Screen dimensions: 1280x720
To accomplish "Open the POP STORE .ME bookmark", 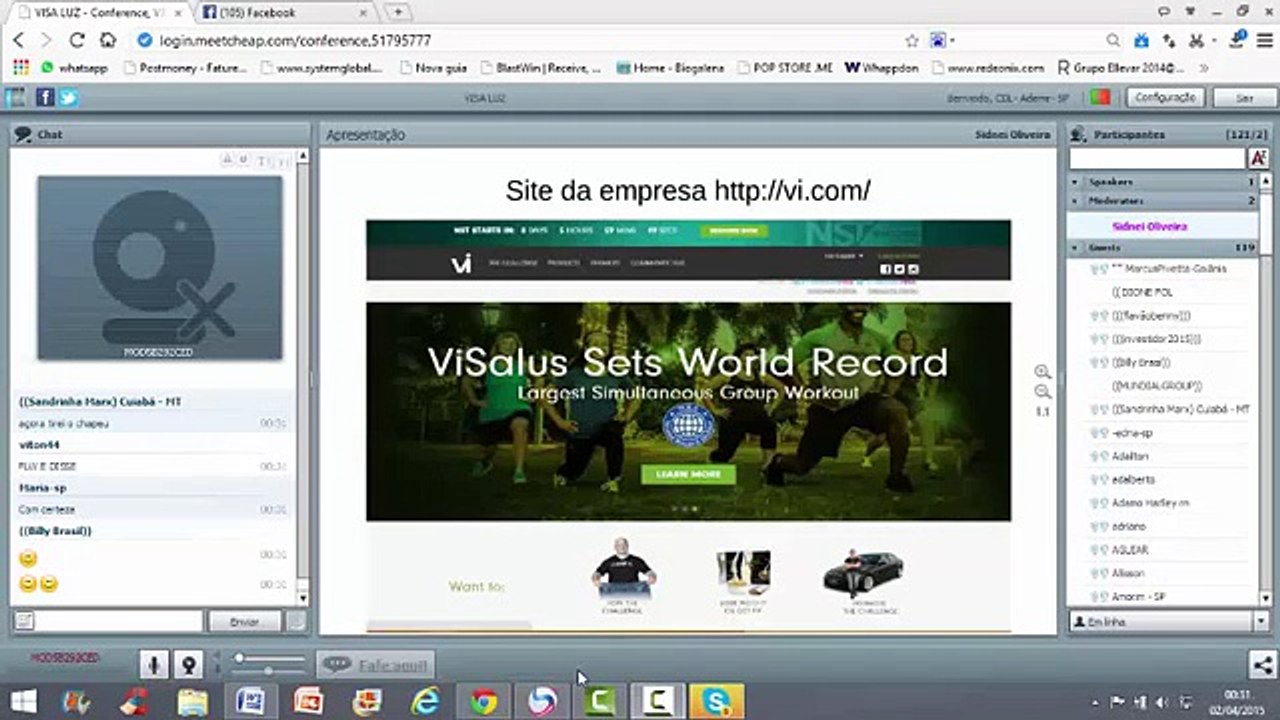I will click(785, 68).
